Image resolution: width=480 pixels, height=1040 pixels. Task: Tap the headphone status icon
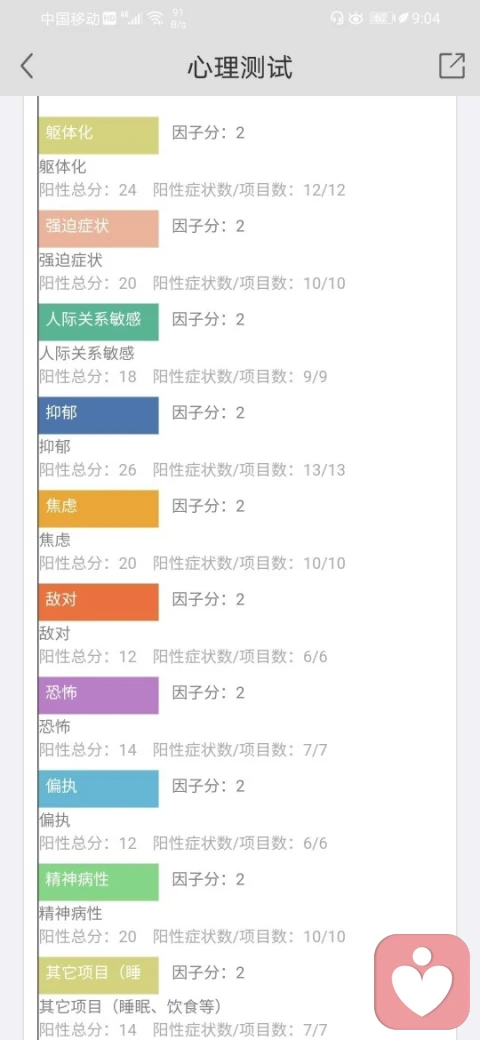click(x=337, y=18)
